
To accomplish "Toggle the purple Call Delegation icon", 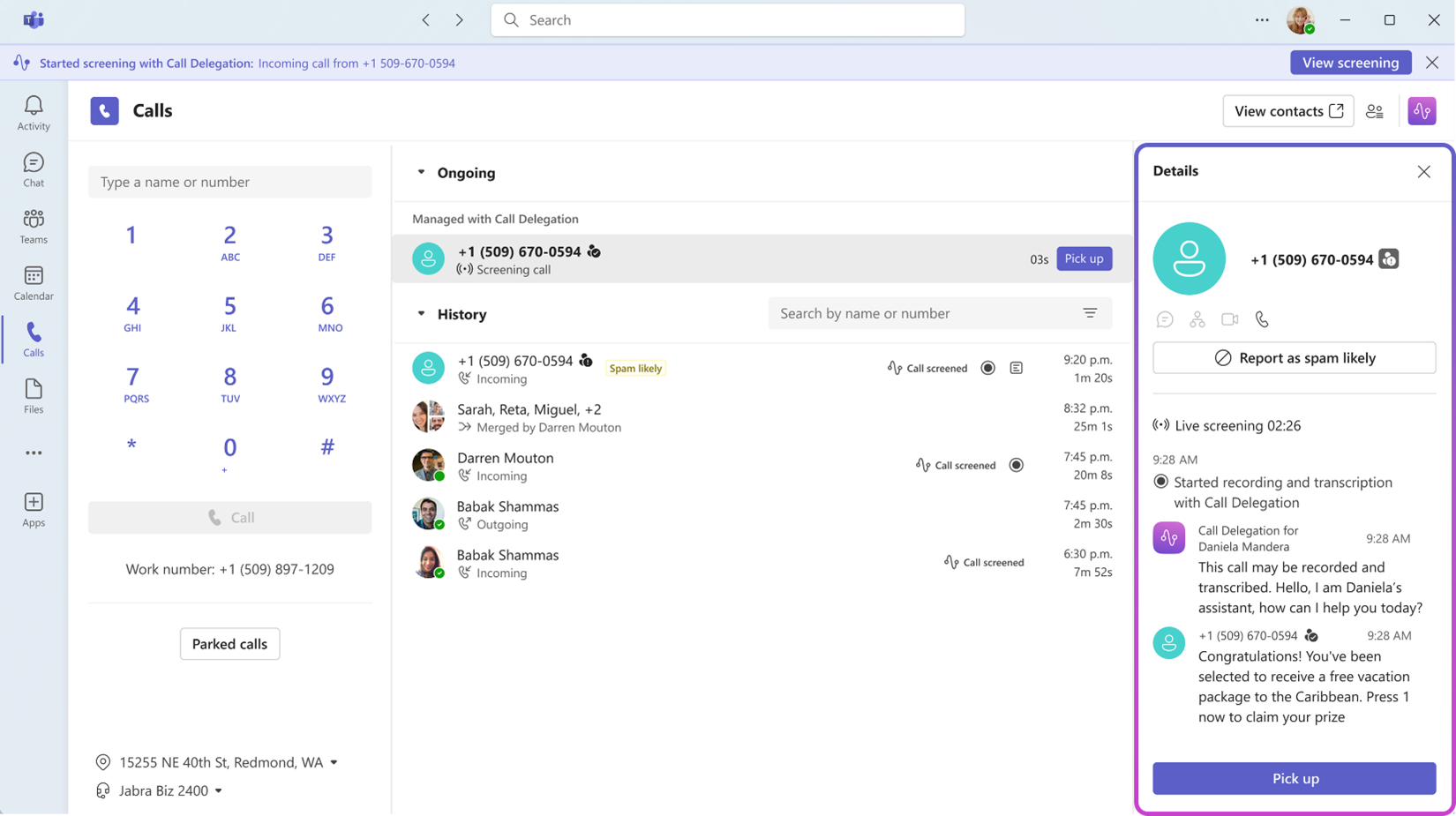I will tap(1422, 111).
